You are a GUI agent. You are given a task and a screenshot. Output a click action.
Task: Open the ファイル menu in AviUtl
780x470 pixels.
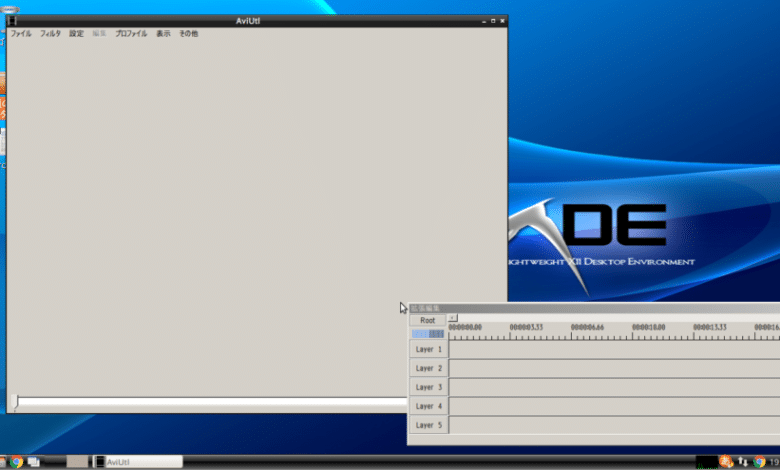click(21, 34)
